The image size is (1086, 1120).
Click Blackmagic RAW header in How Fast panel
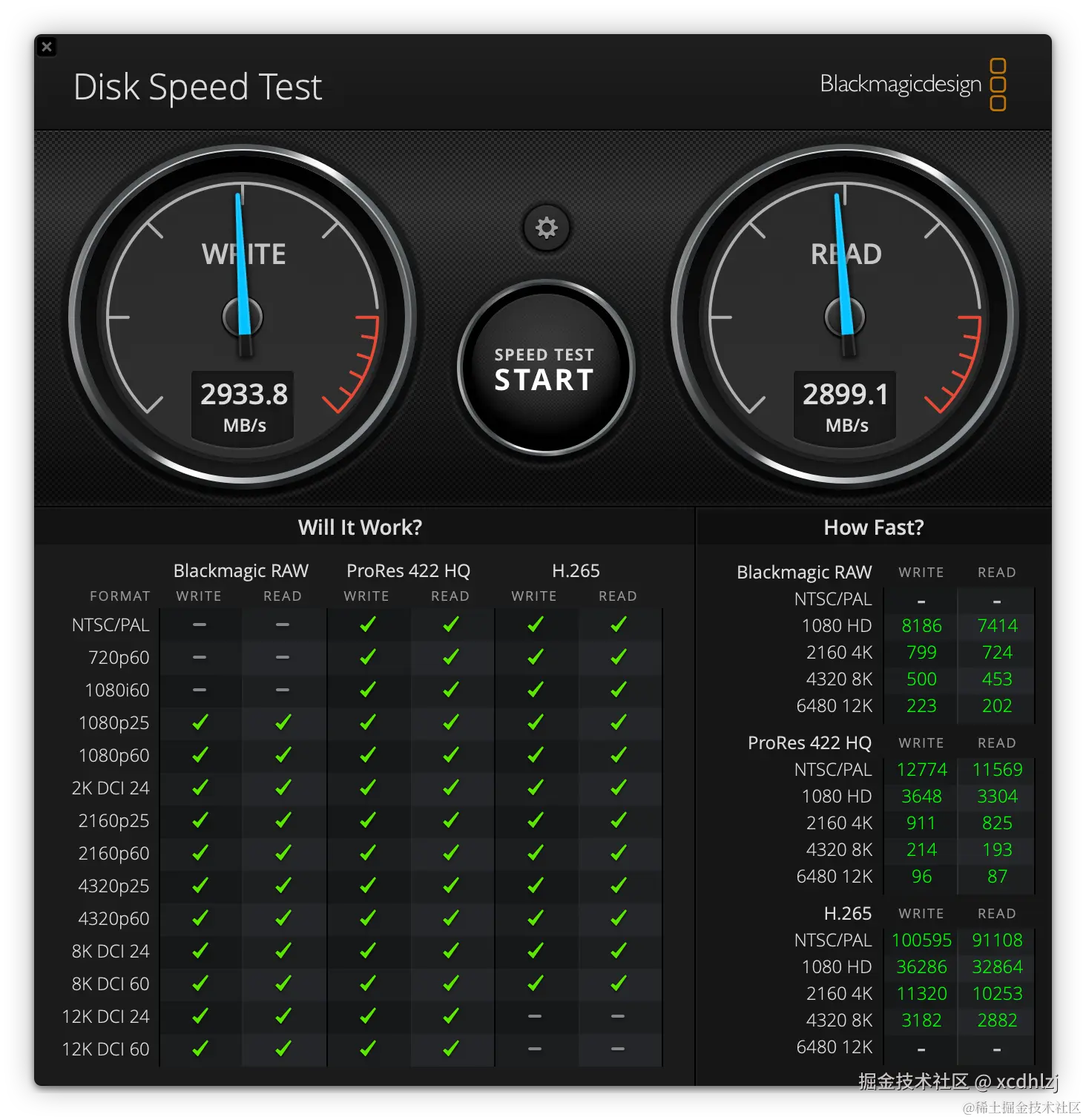click(x=804, y=573)
